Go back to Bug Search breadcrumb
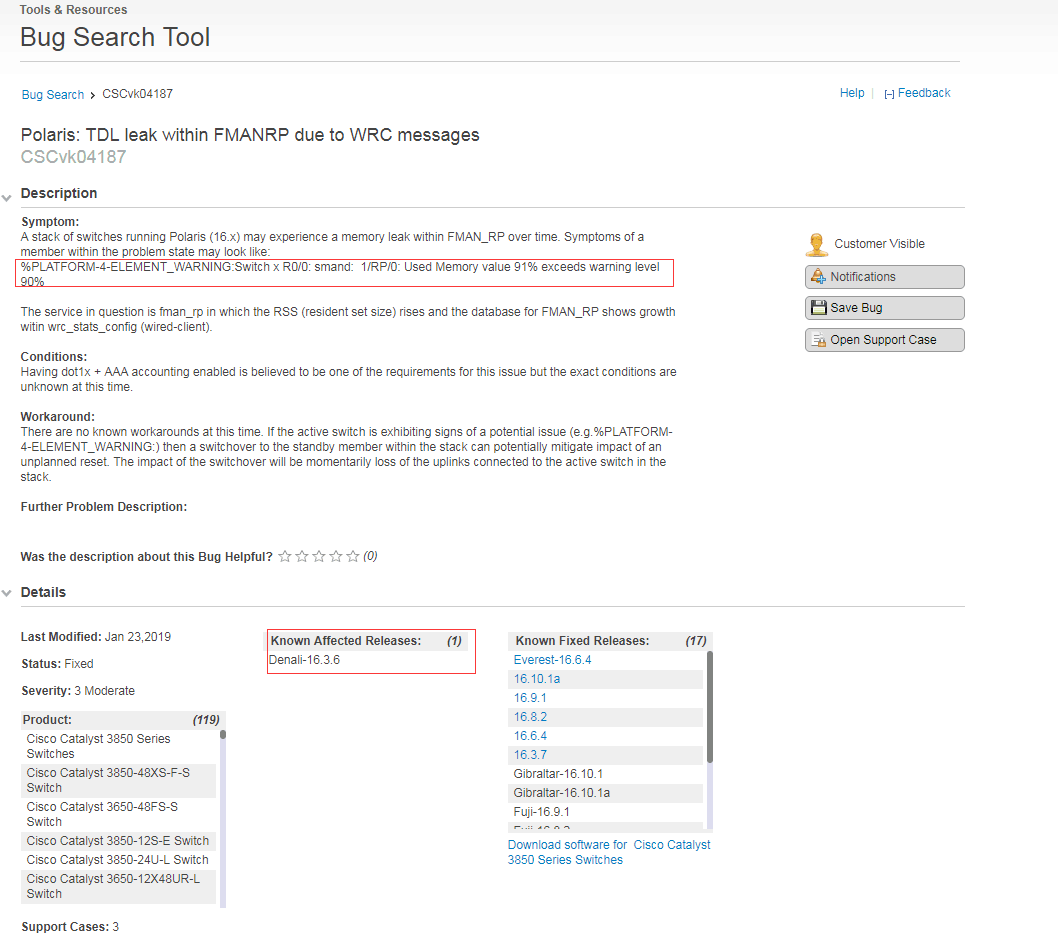Viewport: 1058px width, 947px height. [53, 95]
